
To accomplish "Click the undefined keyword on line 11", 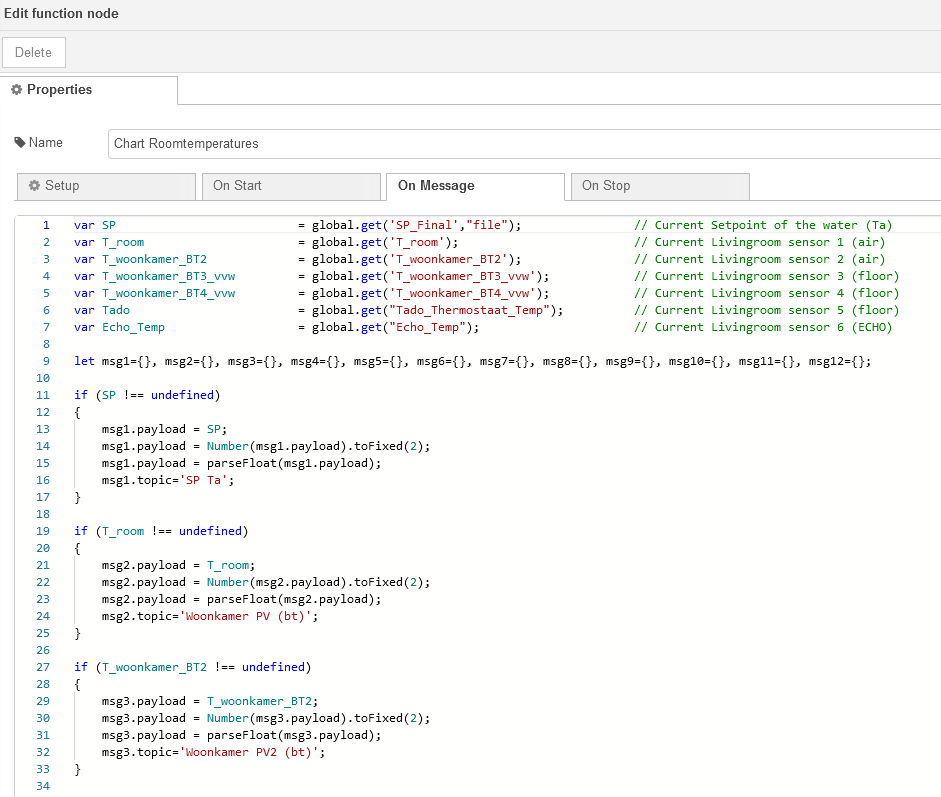I will [x=182, y=395].
